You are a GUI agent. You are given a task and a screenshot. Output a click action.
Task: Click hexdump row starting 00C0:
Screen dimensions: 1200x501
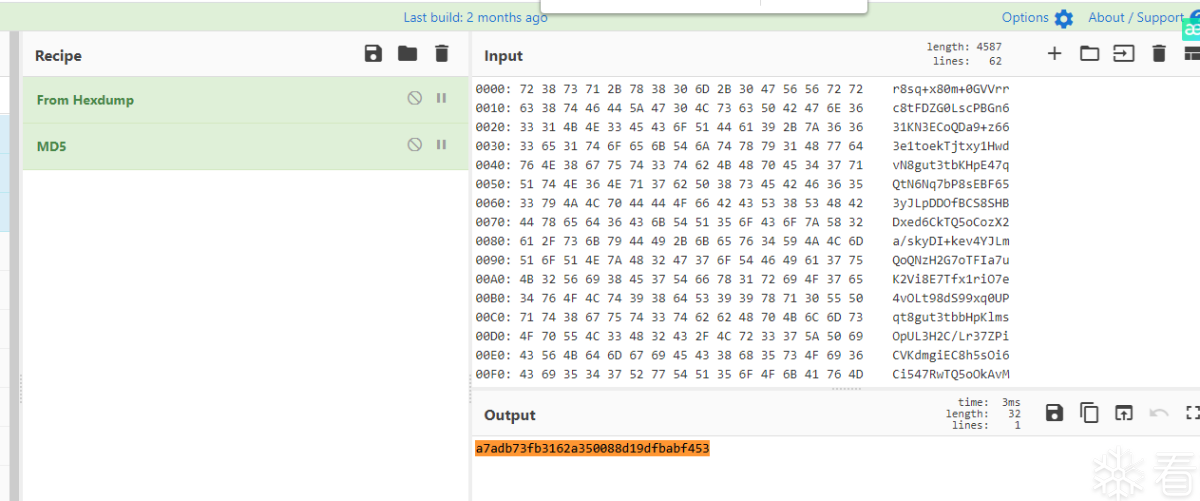coord(742,317)
